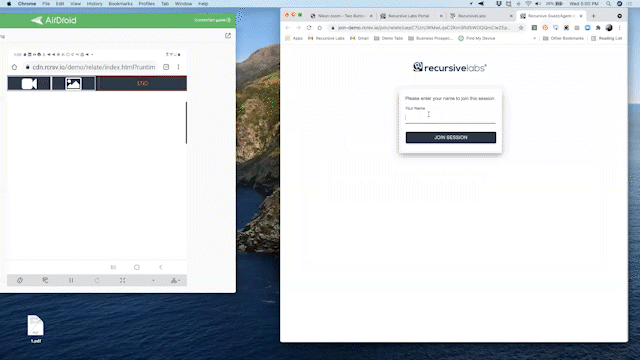The height and width of the screenshot is (360, 640).
Task: Close the Nikon zoom tab
Action: (x=371, y=16)
